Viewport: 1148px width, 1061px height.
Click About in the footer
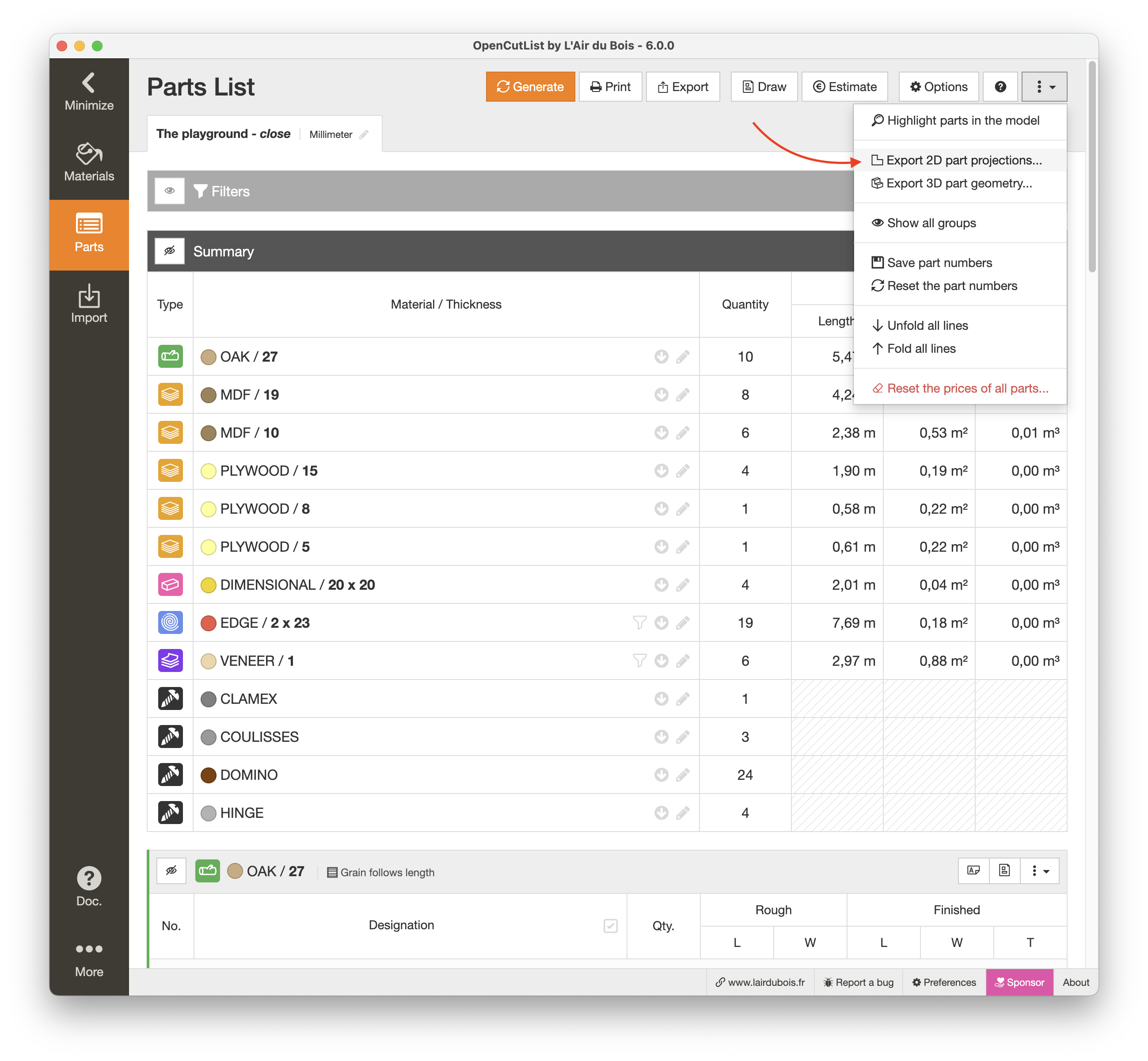point(1076,982)
